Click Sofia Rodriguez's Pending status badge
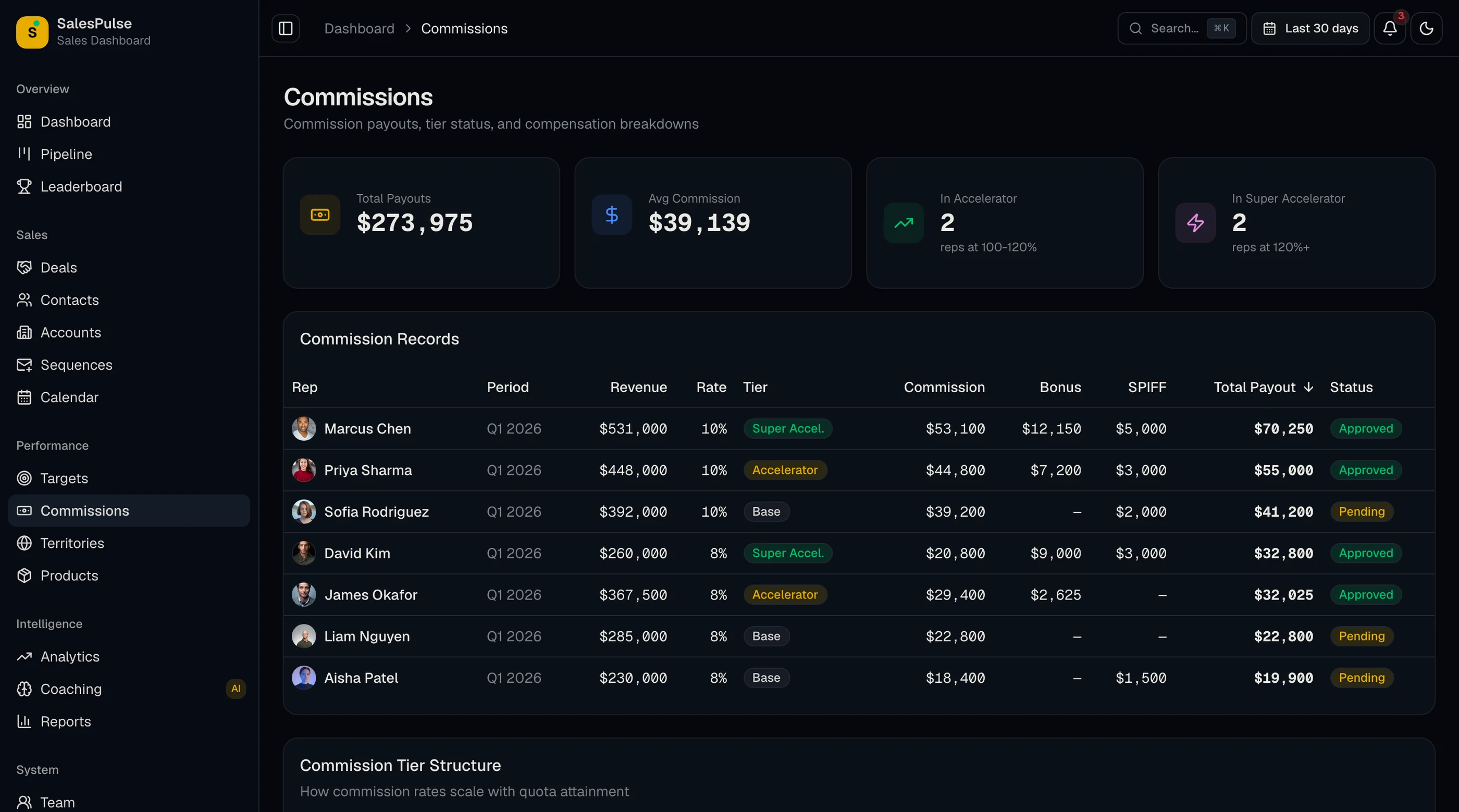The height and width of the screenshot is (812, 1459). coord(1361,511)
